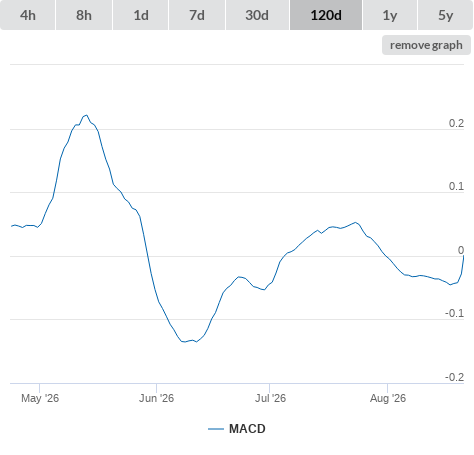This screenshot has height=455, width=474.
Task: Select the 7d time range tab
Action: pyautogui.click(x=197, y=15)
